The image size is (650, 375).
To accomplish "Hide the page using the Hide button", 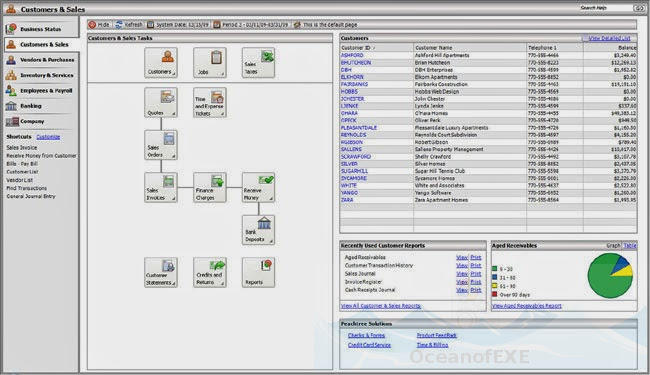I will point(99,25).
